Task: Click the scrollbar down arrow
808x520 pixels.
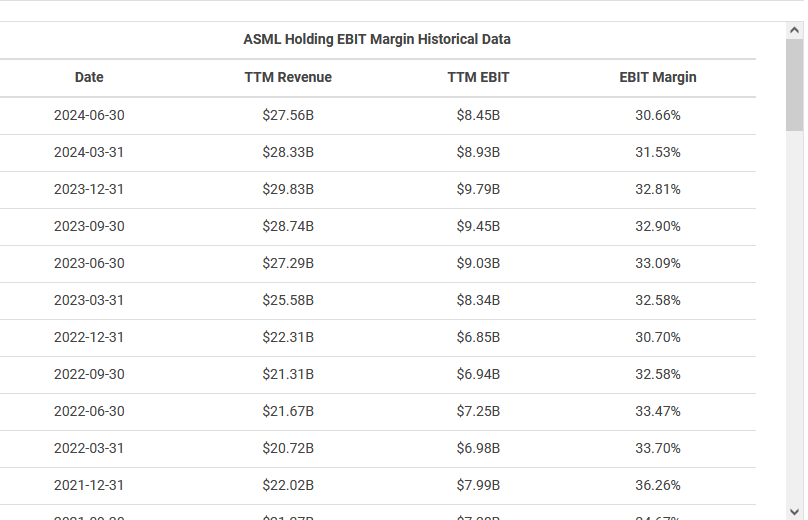Action: point(794,512)
